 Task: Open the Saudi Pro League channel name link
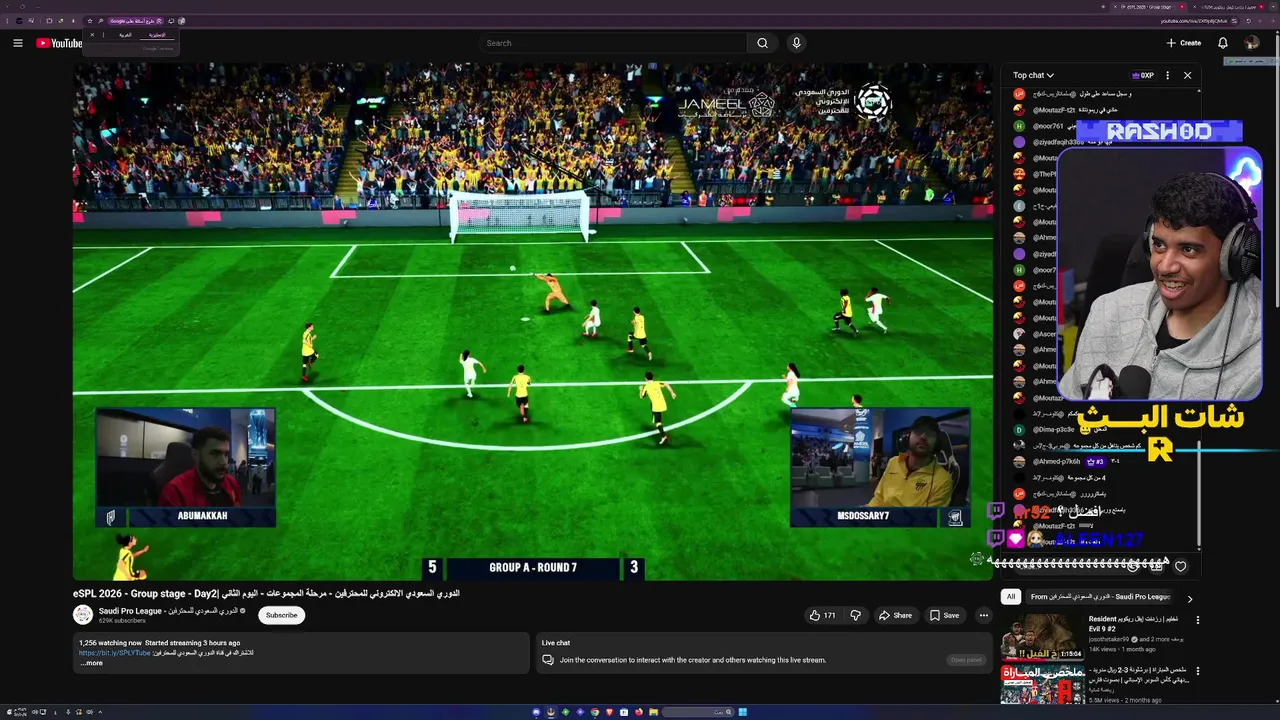click(168, 610)
